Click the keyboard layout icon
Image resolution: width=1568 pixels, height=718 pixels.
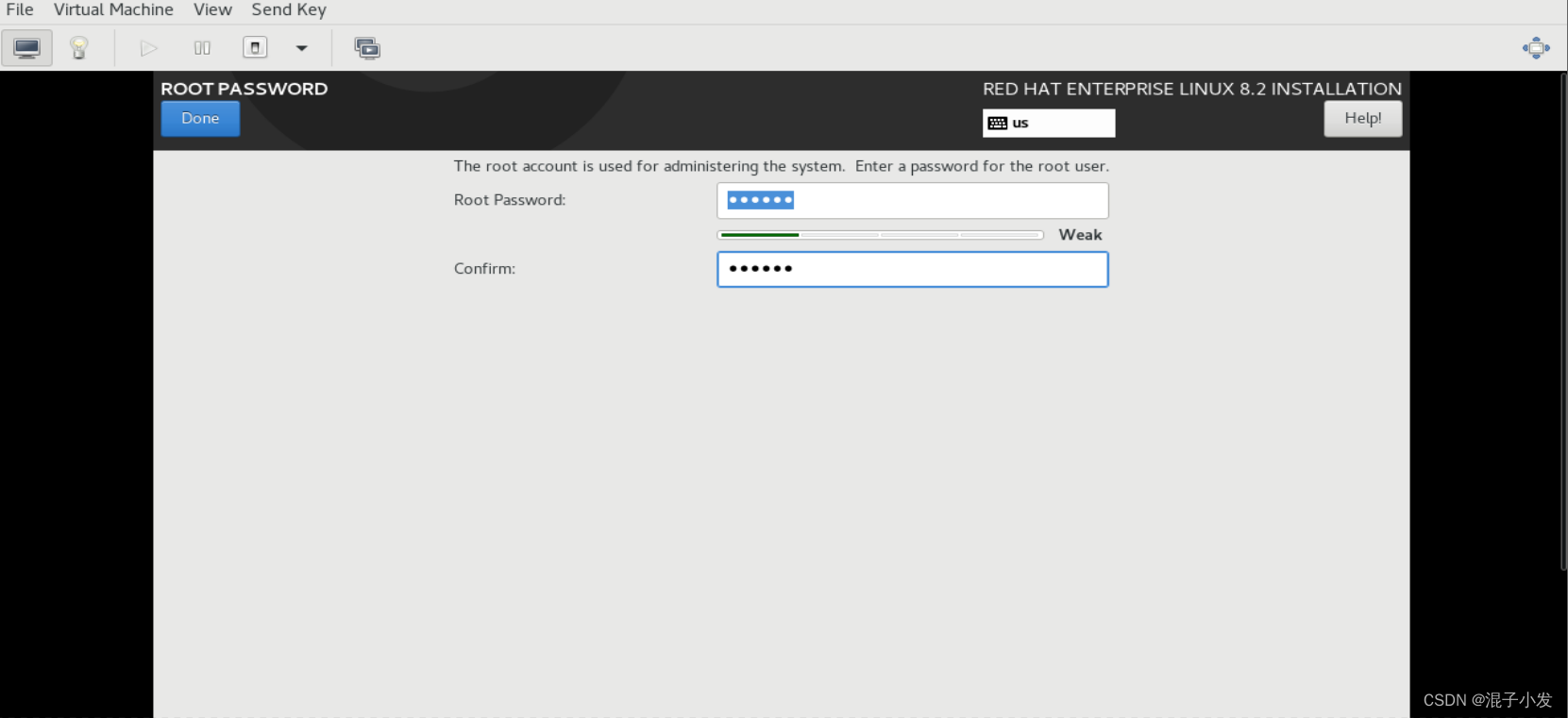pos(998,124)
